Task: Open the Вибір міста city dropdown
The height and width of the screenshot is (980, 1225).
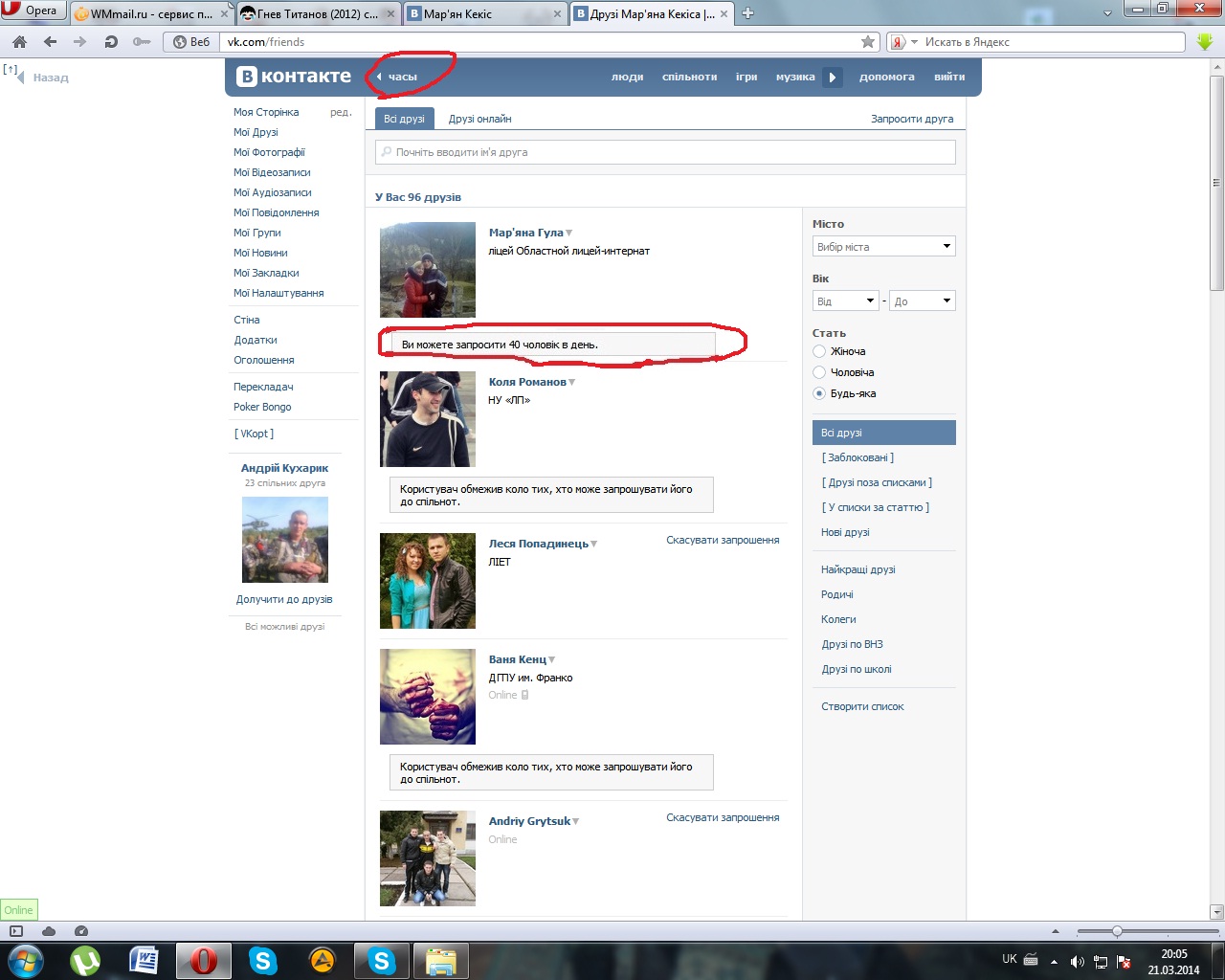Action: [884, 247]
